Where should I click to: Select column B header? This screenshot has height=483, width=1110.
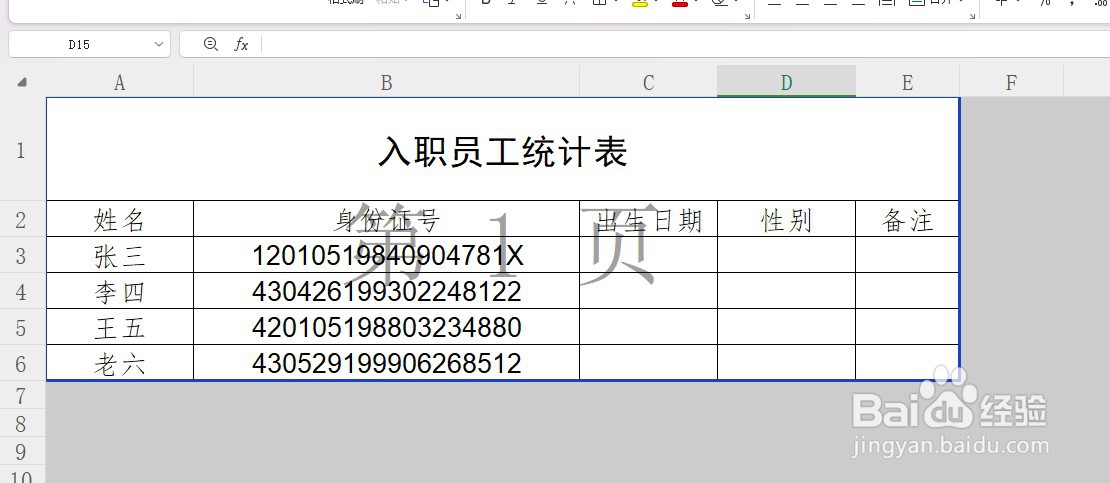[387, 83]
